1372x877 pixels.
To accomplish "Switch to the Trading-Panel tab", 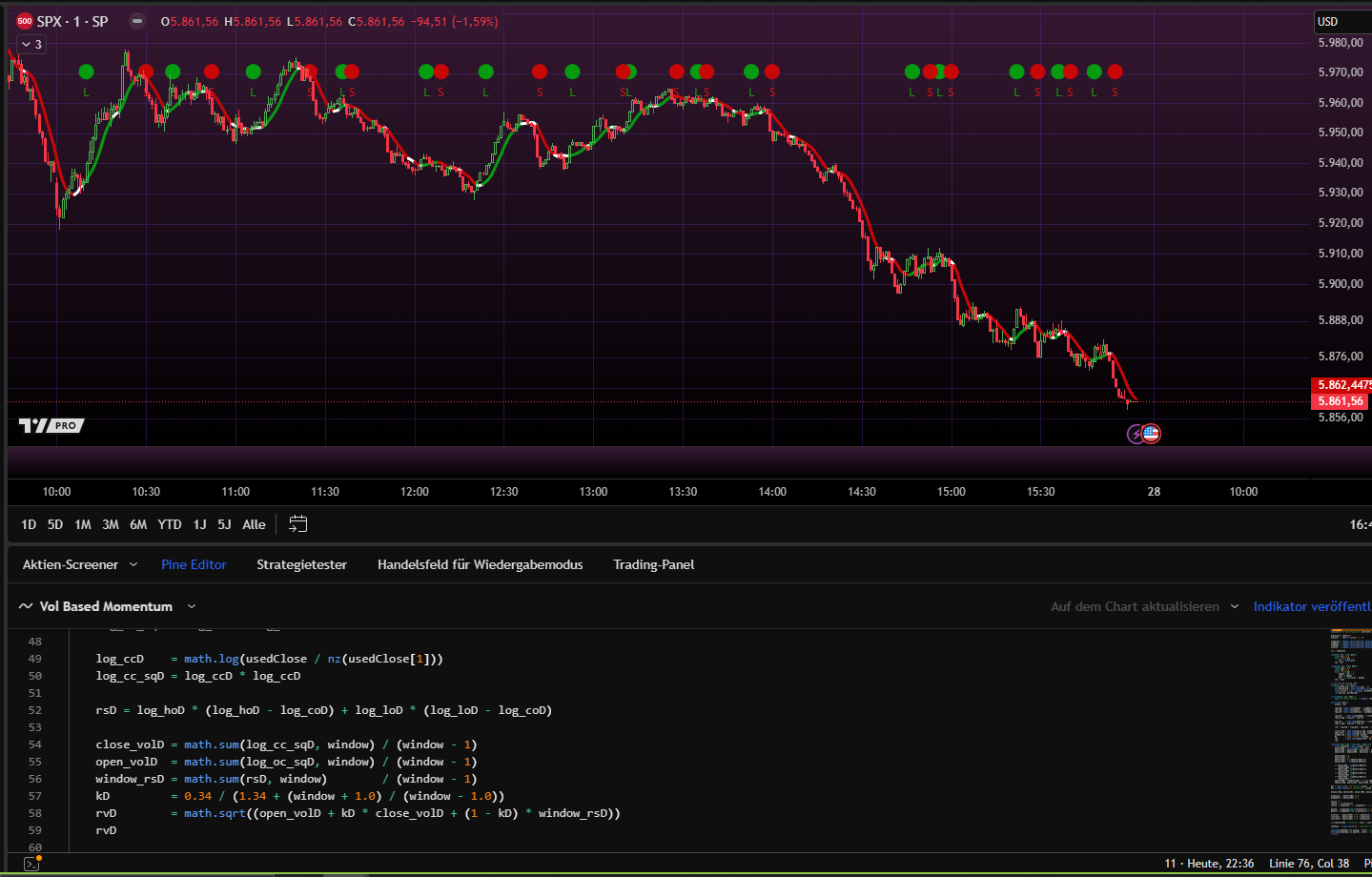I will (653, 564).
